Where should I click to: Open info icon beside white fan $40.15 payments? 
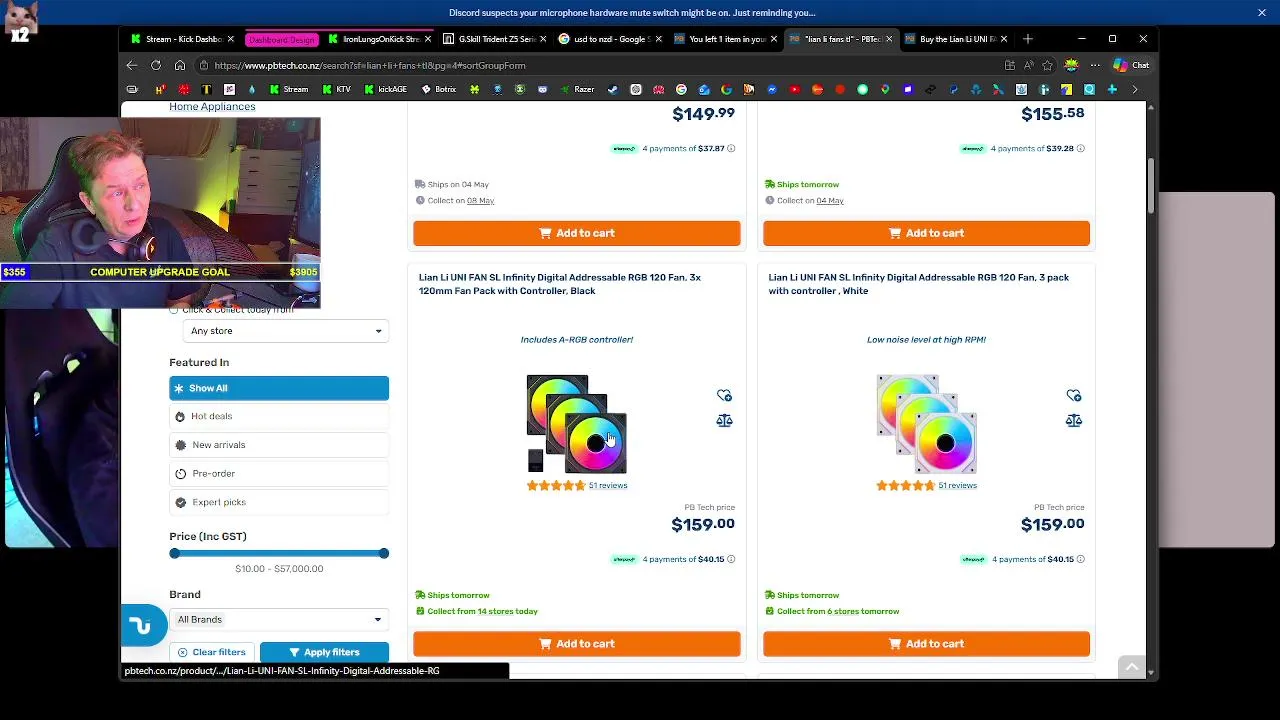click(1080, 560)
